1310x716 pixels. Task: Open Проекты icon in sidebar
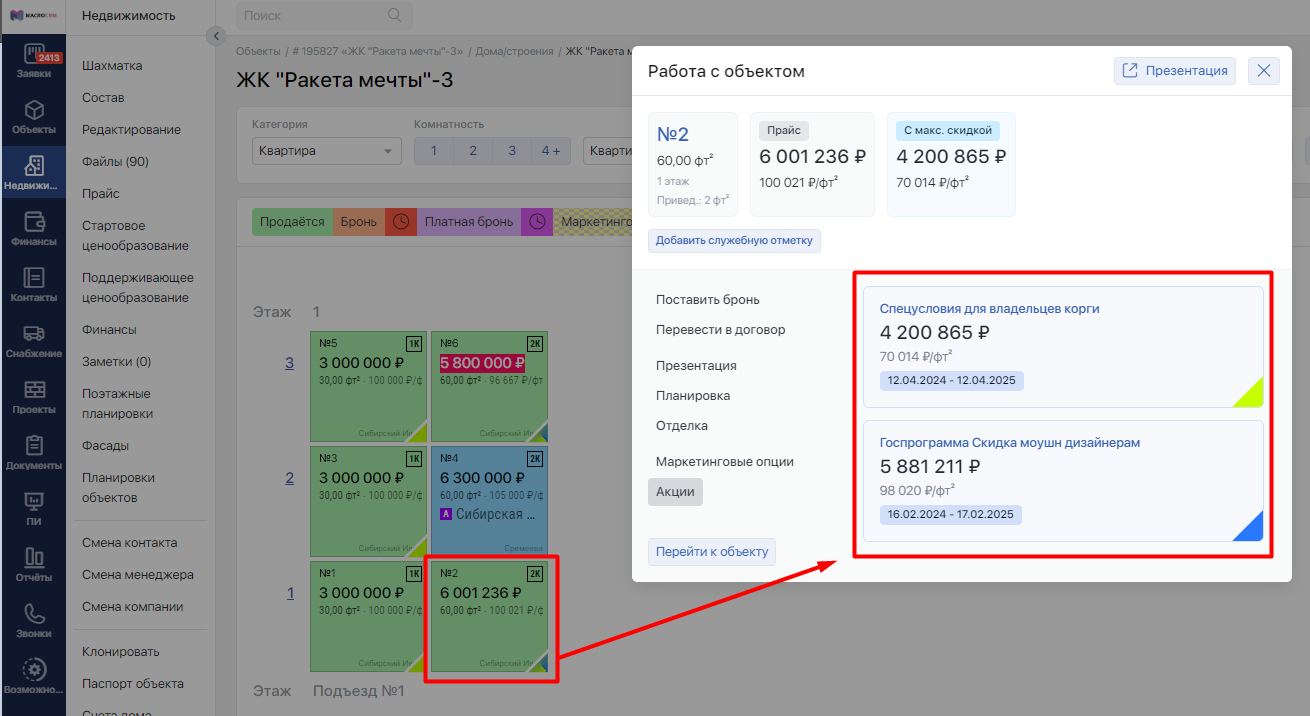(33, 397)
